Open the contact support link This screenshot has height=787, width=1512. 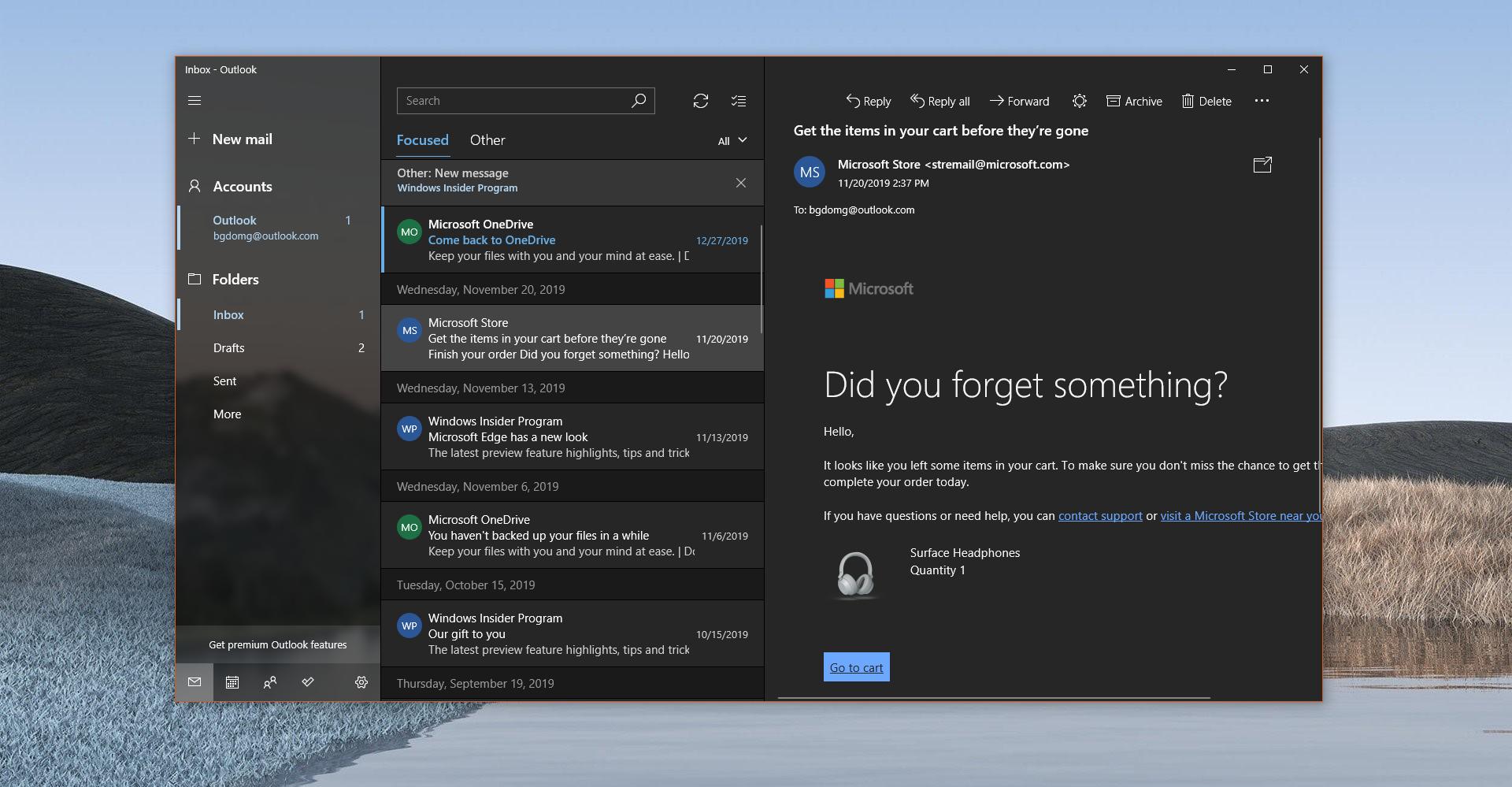(1100, 516)
